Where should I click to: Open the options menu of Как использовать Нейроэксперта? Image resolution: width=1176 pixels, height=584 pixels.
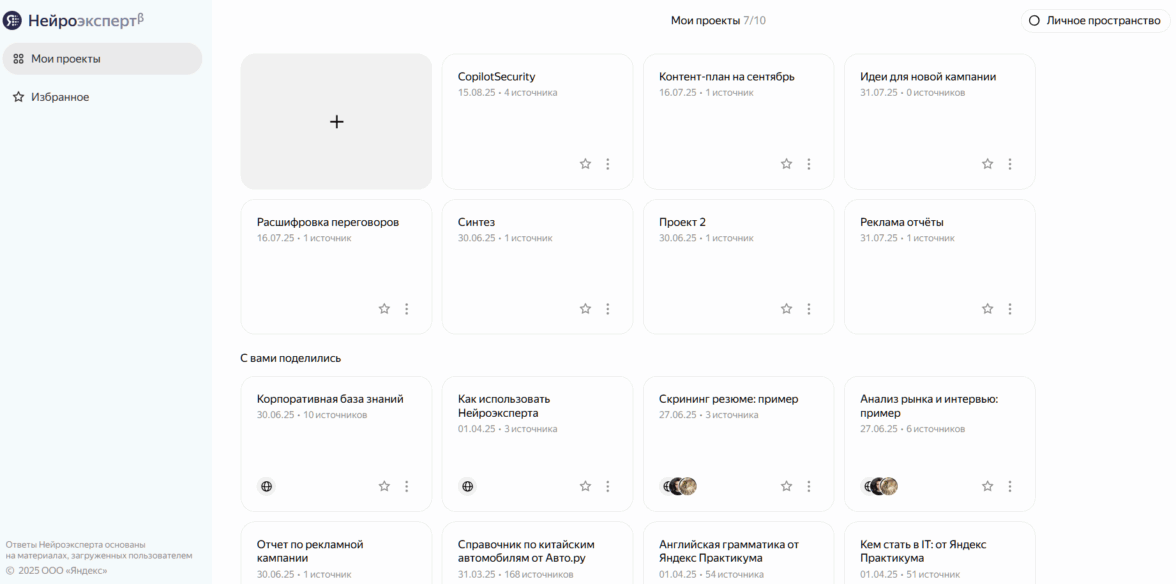608,486
